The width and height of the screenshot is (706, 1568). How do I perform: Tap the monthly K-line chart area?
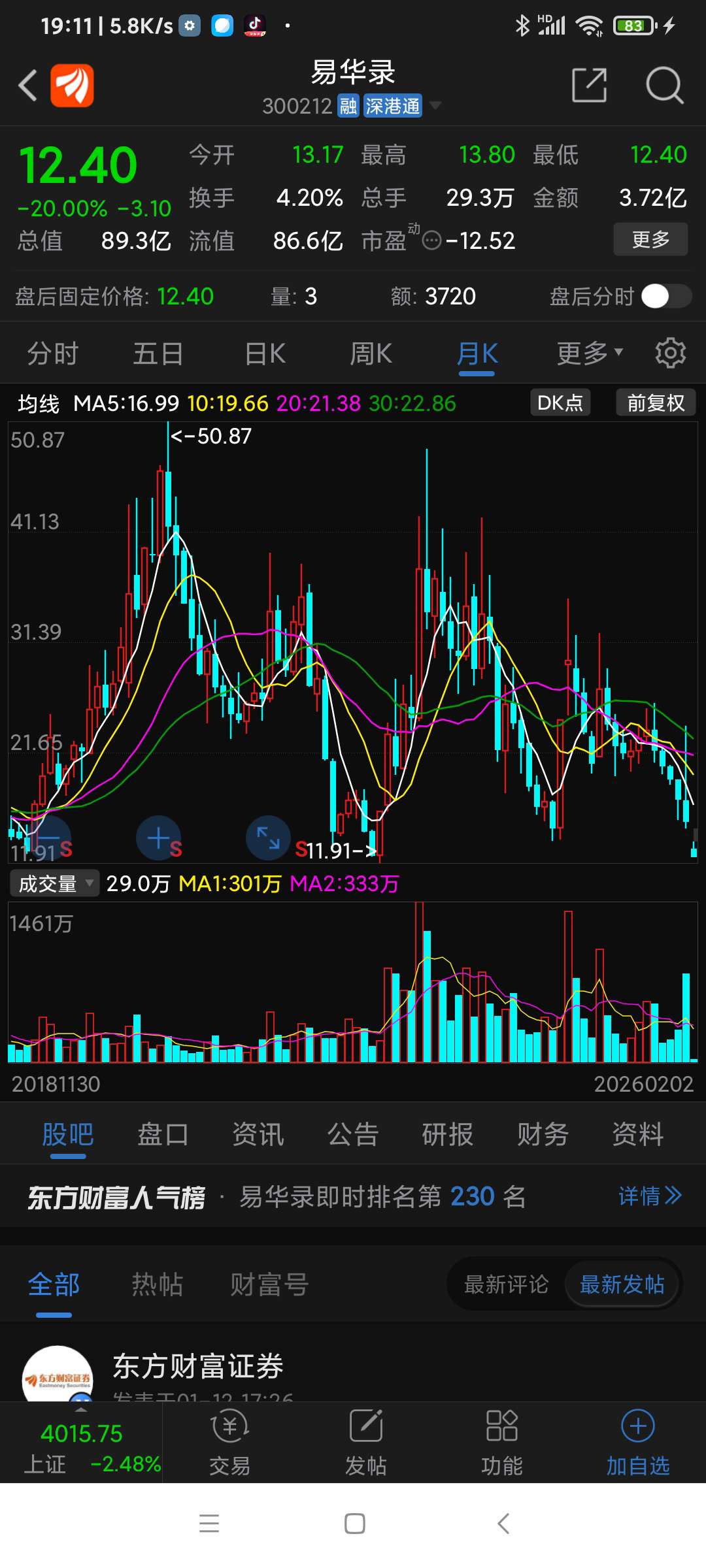point(353,642)
